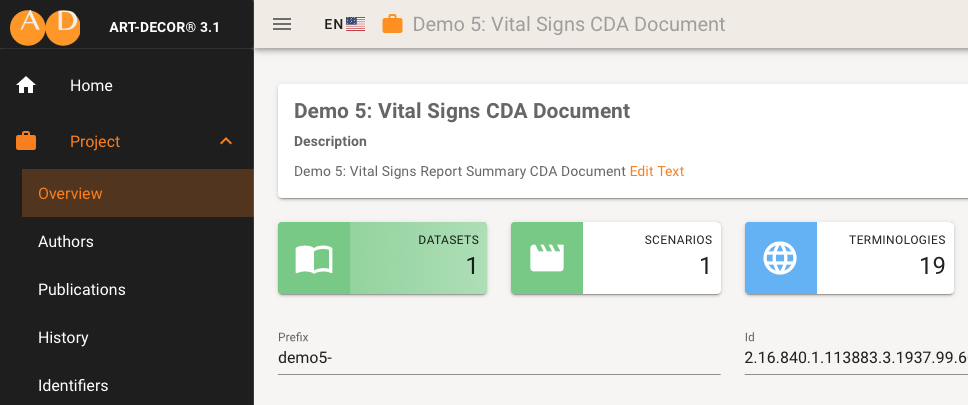Open the EN language selector
Screen dimensions: 968x405
[x=334, y=25]
